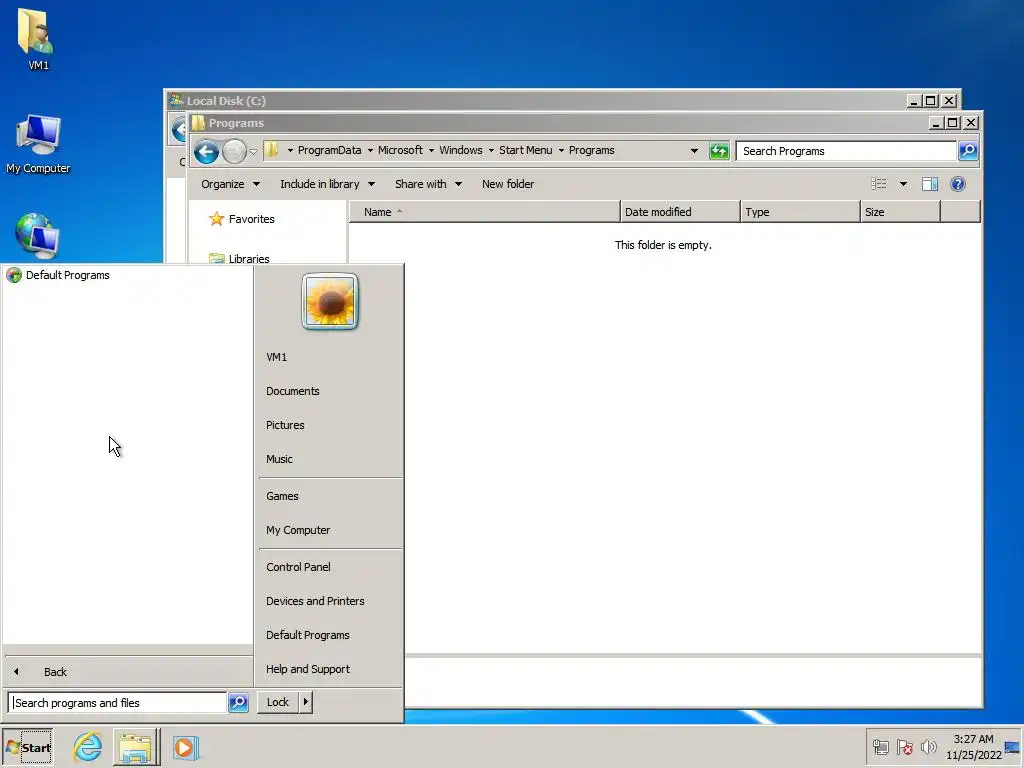Open the volume speaker tray icon
The height and width of the screenshot is (768, 1024).
928,746
